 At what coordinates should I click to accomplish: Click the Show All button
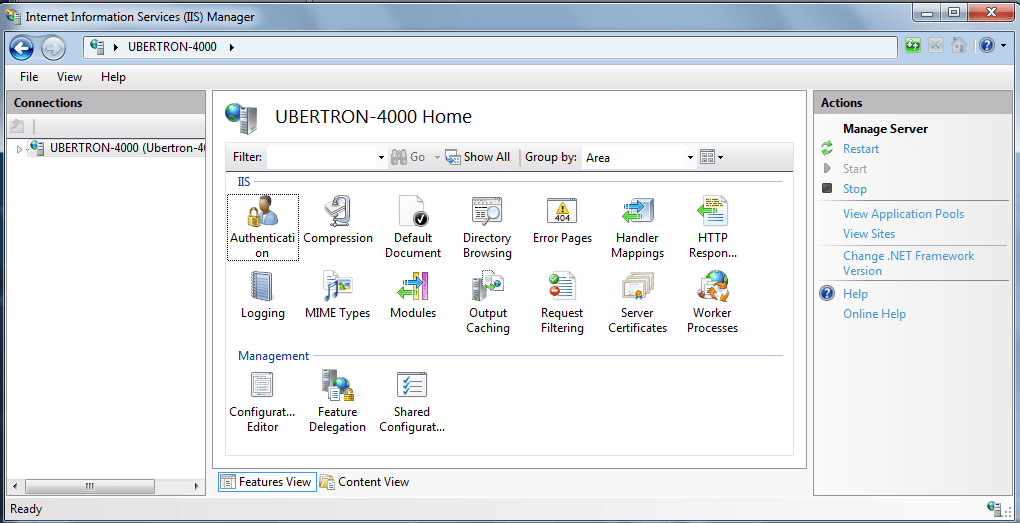[477, 157]
